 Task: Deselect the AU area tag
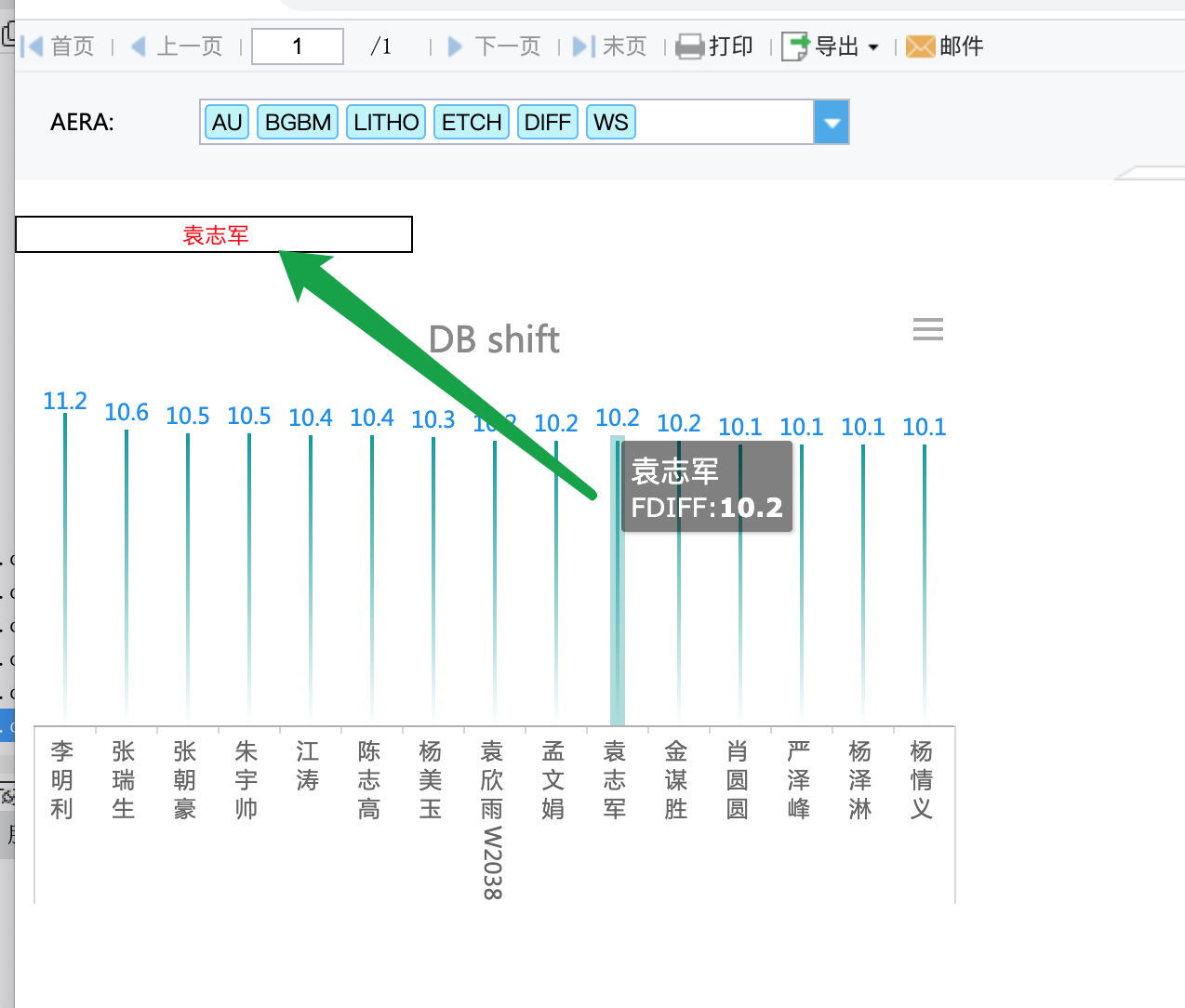(x=227, y=122)
